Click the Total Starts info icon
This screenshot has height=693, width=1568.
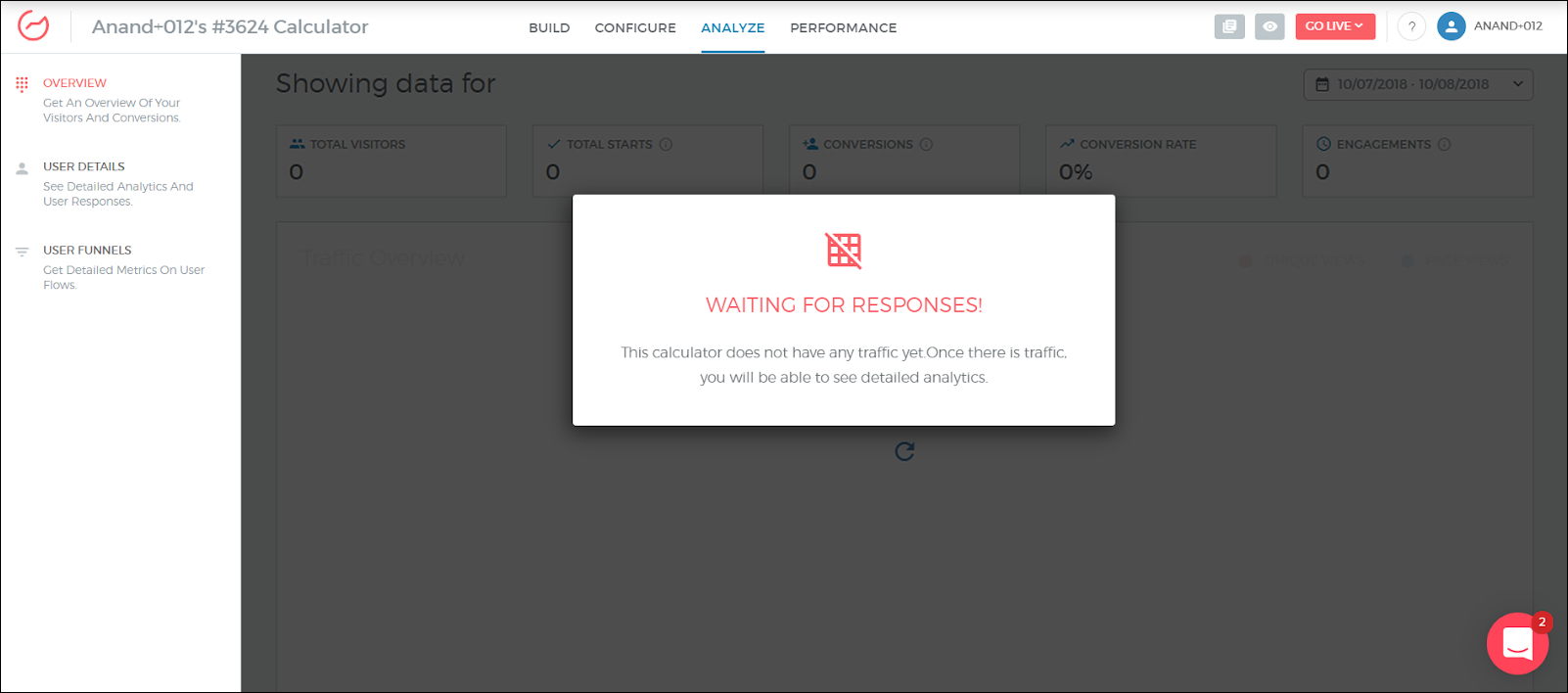tap(666, 145)
